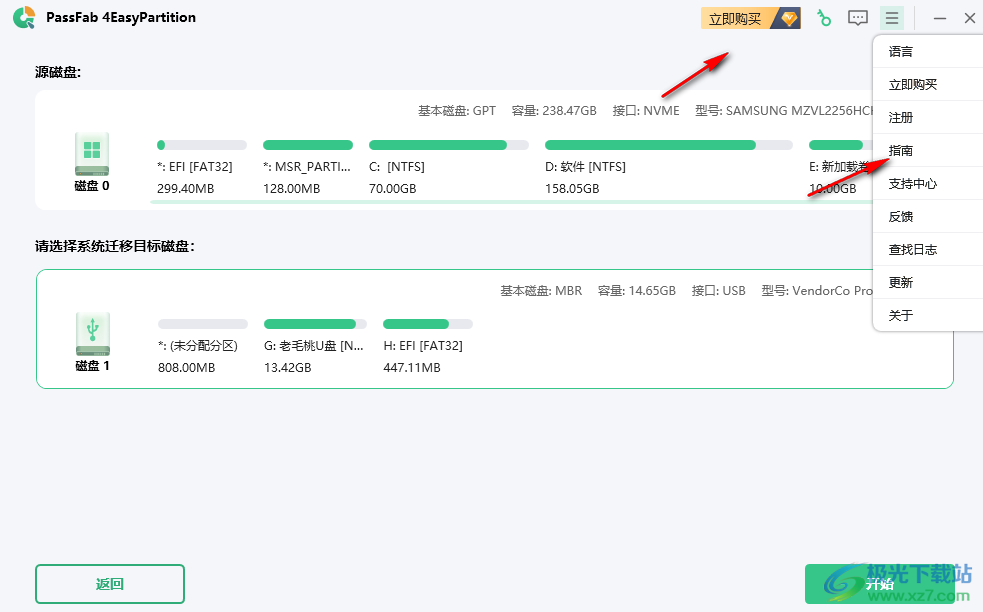The height and width of the screenshot is (612, 983).
Task: Click the green key registration icon
Action: click(x=823, y=17)
